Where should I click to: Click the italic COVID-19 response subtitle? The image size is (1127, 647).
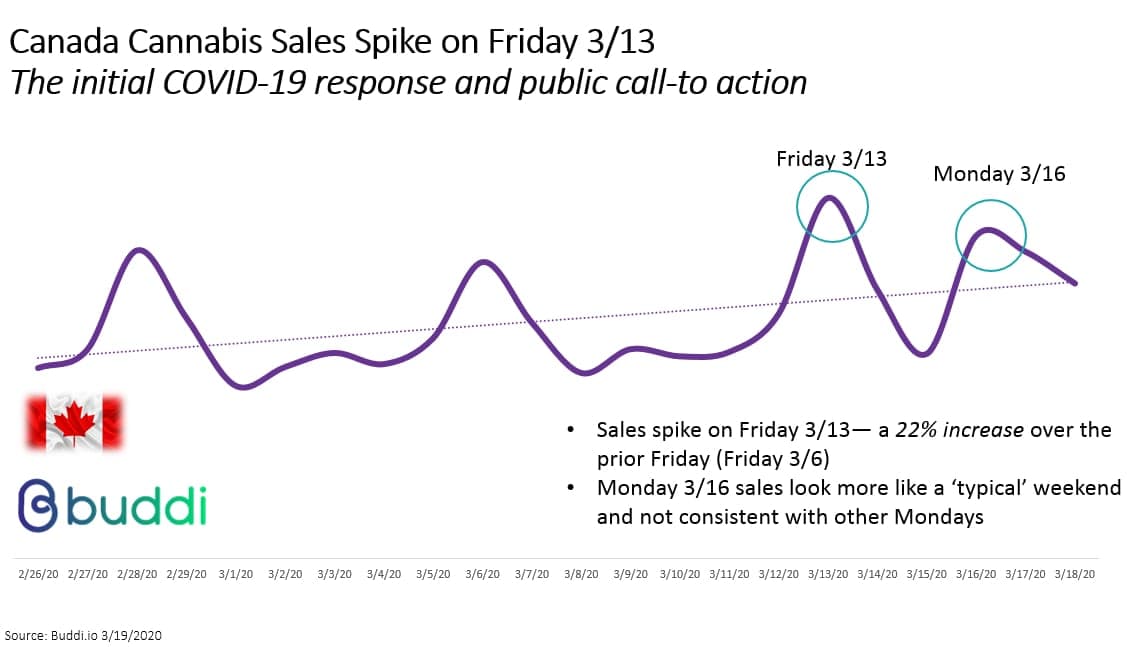(x=408, y=83)
